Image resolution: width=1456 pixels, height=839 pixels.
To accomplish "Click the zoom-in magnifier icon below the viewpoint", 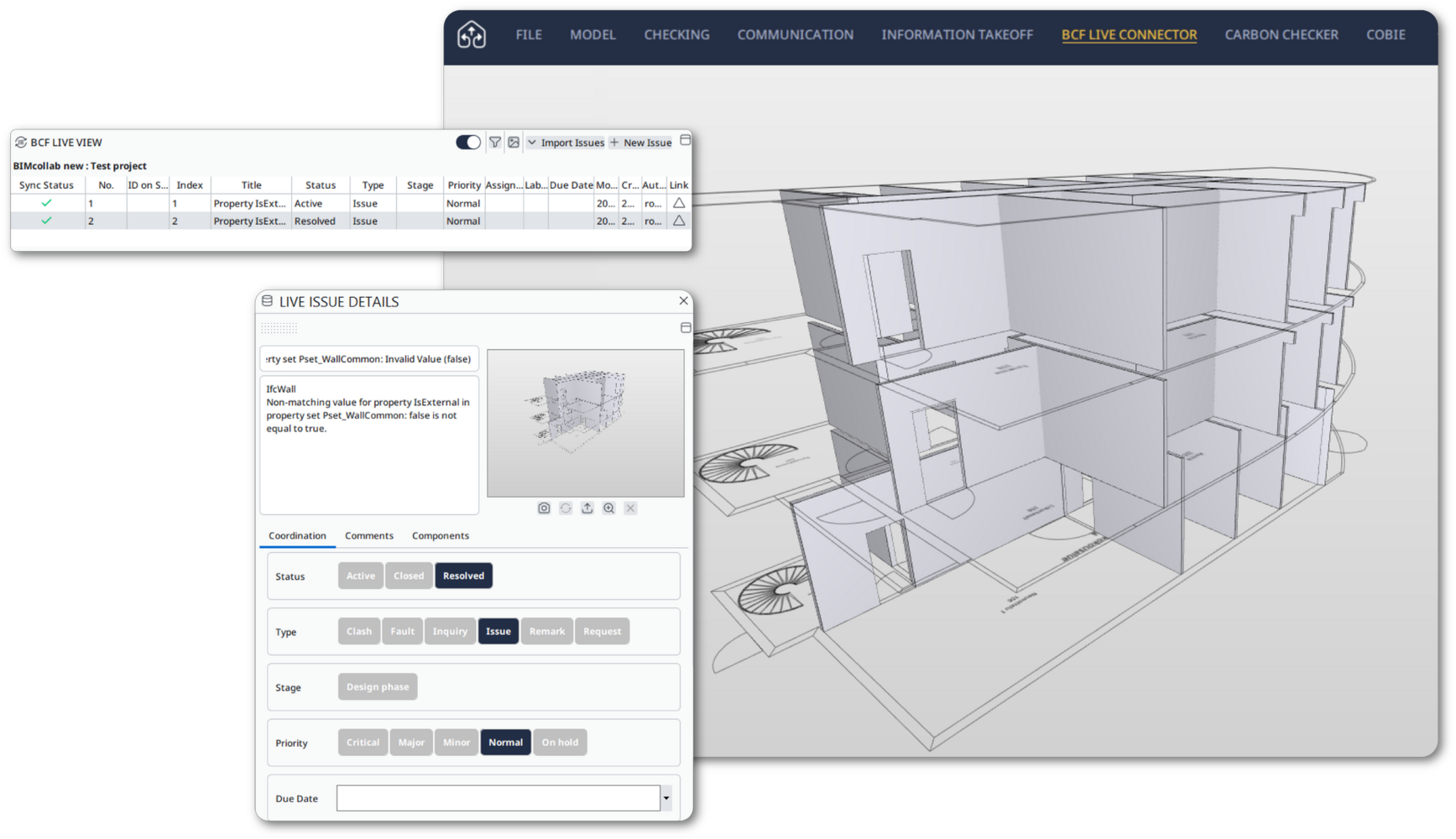I will tap(609, 508).
